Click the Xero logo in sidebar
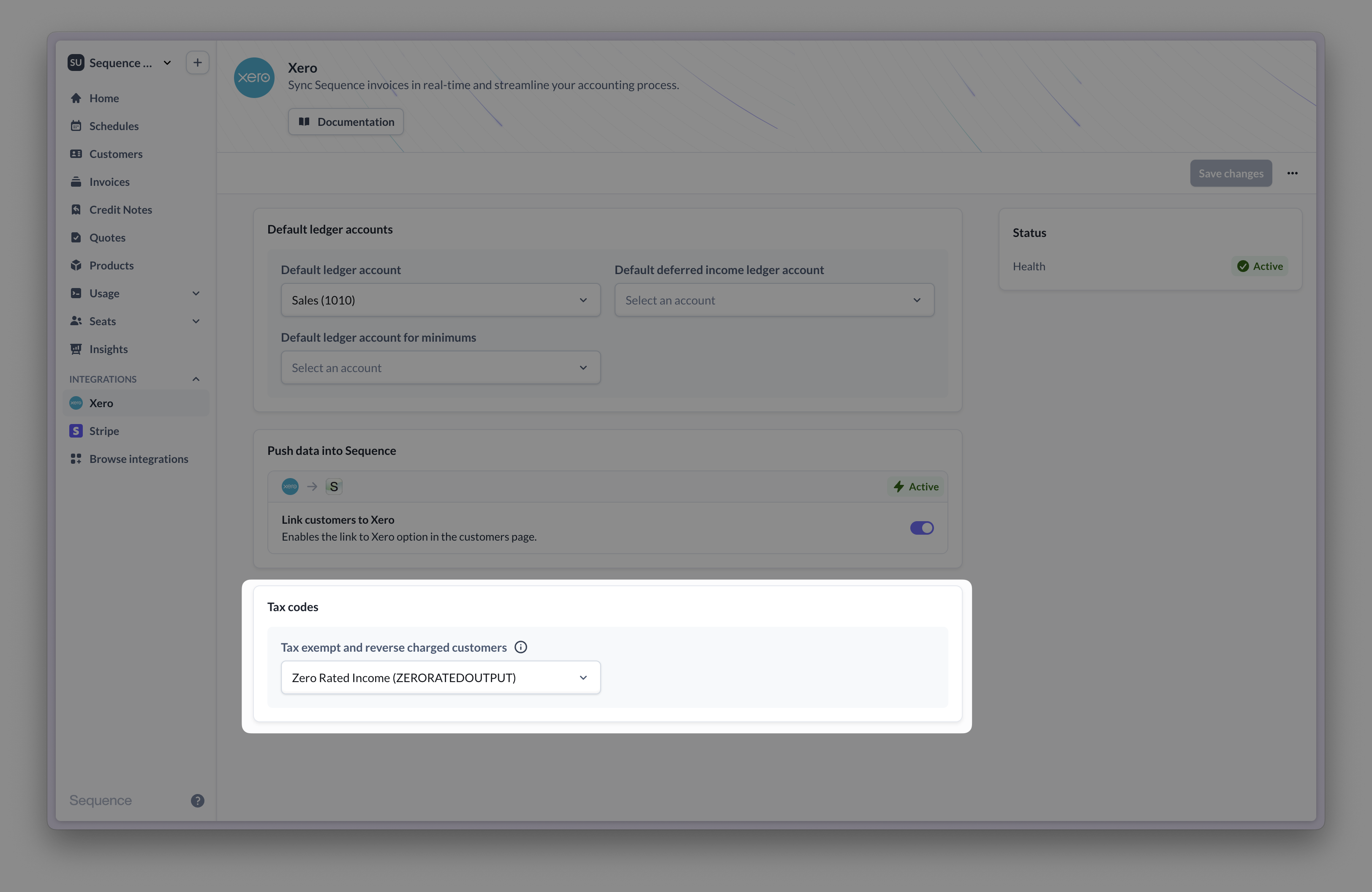 [x=76, y=403]
